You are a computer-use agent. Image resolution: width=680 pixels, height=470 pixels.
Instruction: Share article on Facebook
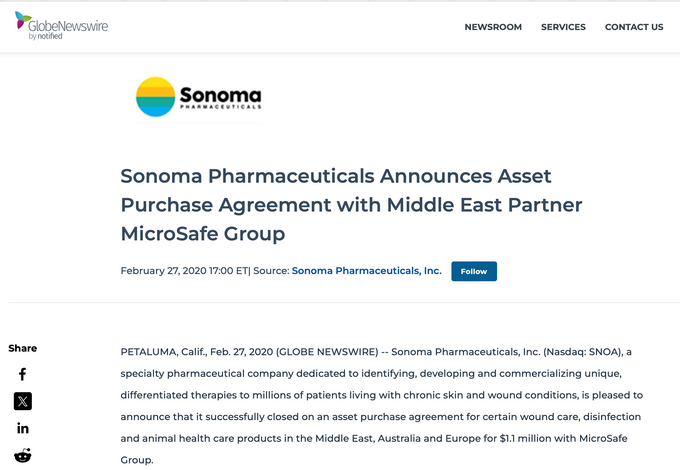[22, 374]
